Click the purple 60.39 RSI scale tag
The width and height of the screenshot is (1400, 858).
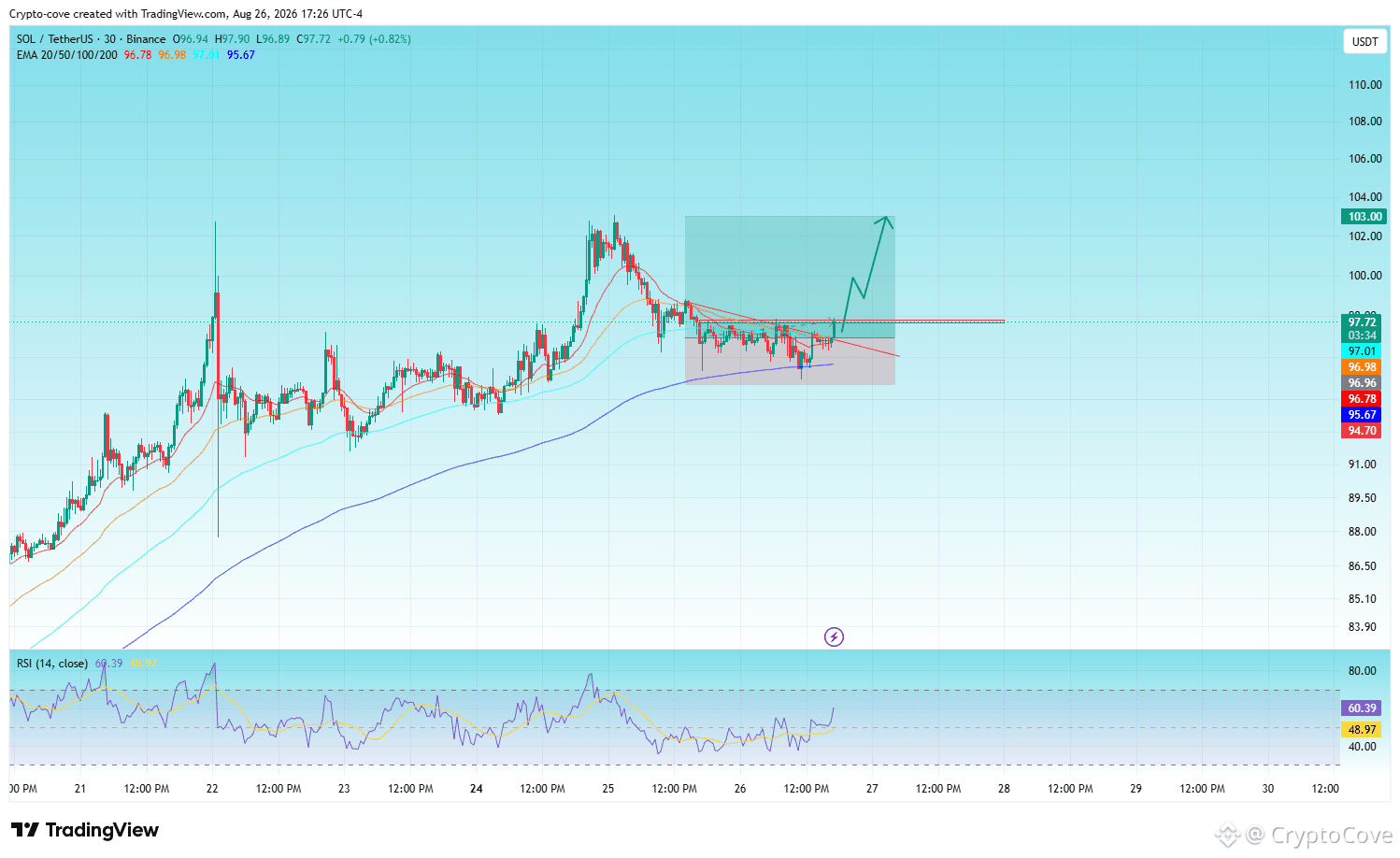(1363, 708)
